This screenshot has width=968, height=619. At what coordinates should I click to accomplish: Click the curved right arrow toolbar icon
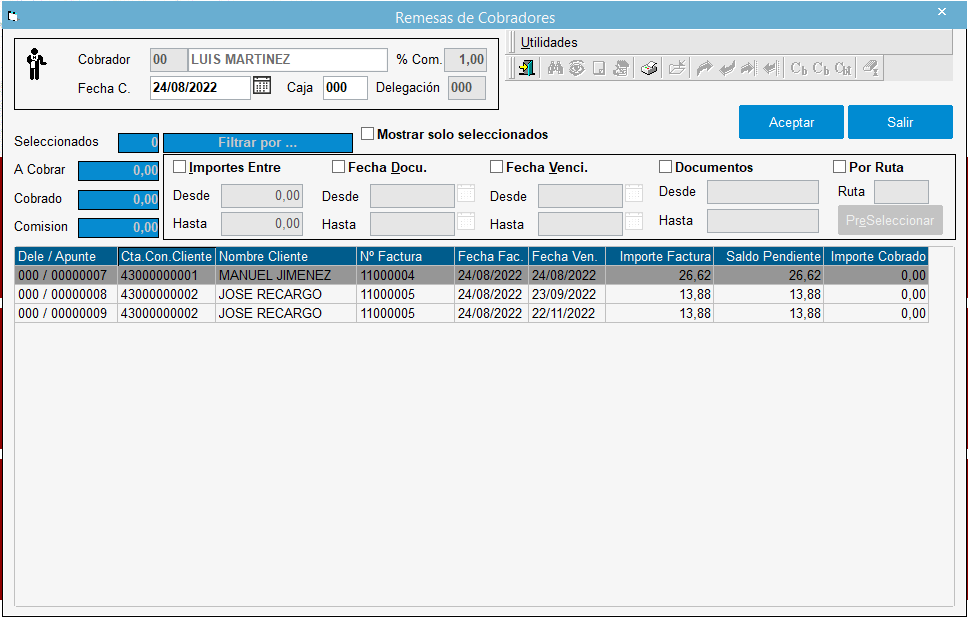(704, 68)
